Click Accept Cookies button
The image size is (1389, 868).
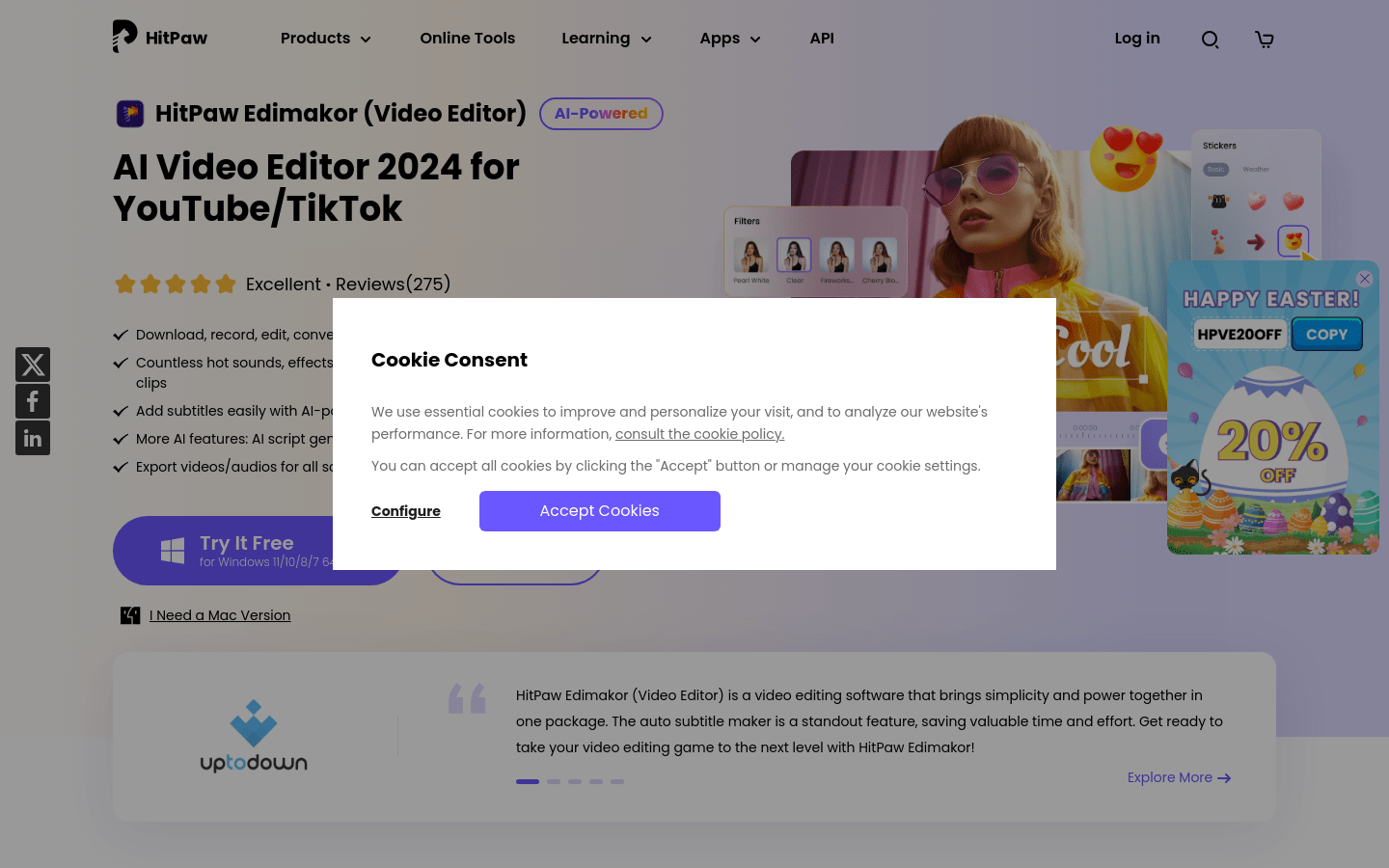(600, 511)
